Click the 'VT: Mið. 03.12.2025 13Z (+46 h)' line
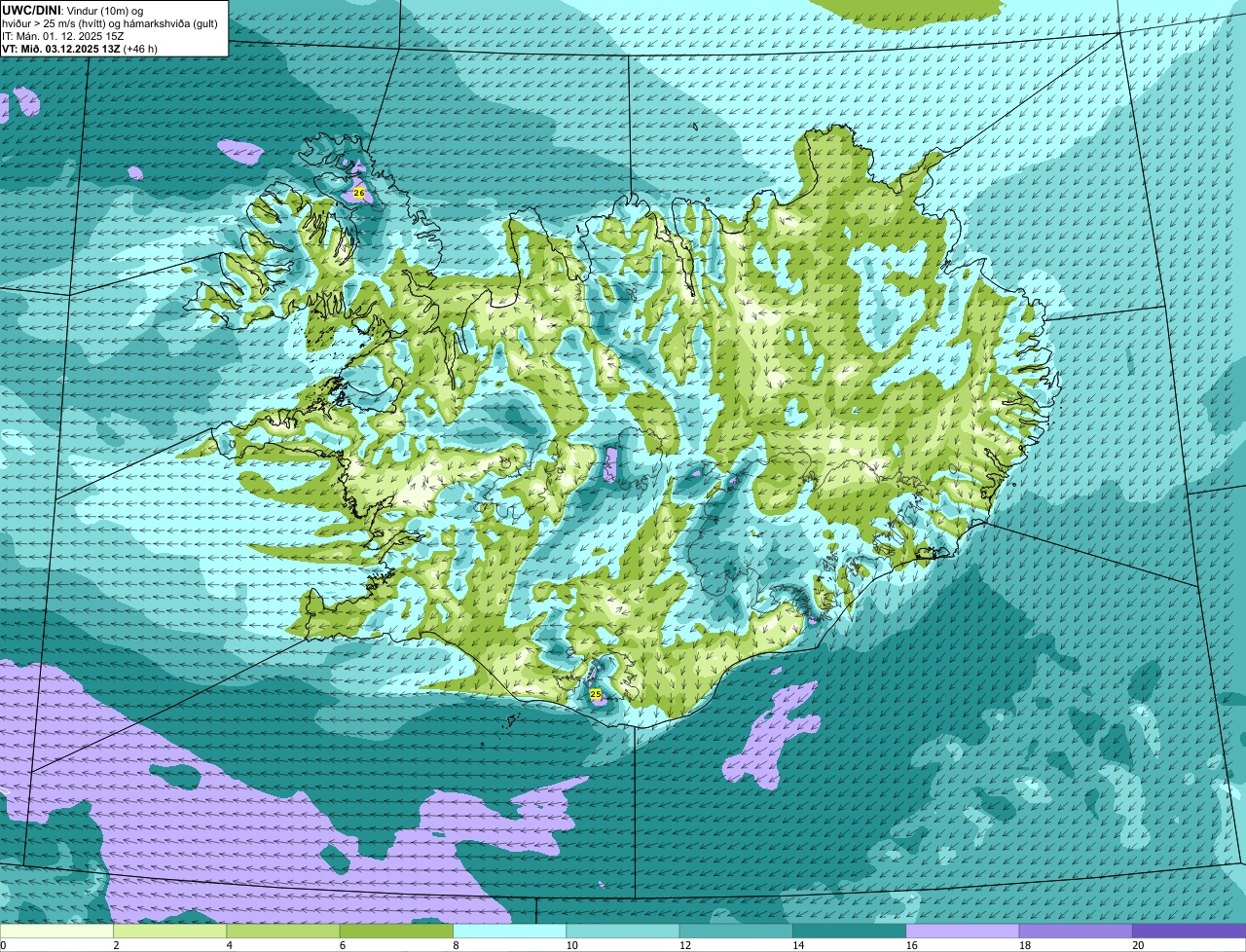 pyautogui.click(x=80, y=48)
